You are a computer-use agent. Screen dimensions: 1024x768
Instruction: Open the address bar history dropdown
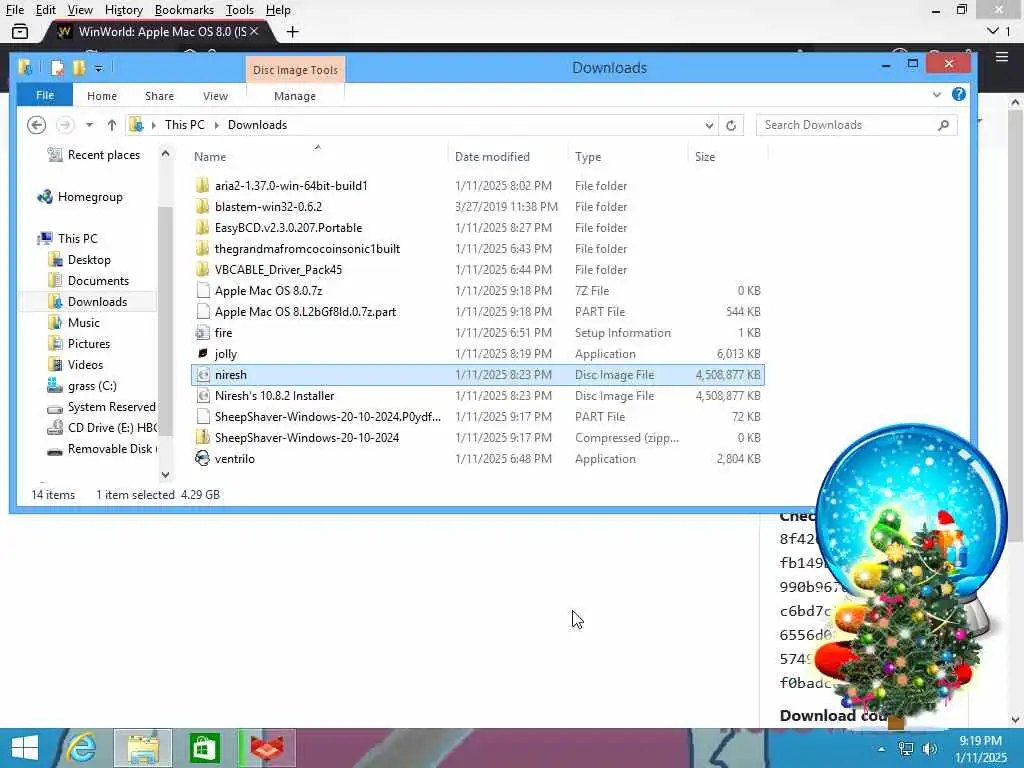coord(709,125)
